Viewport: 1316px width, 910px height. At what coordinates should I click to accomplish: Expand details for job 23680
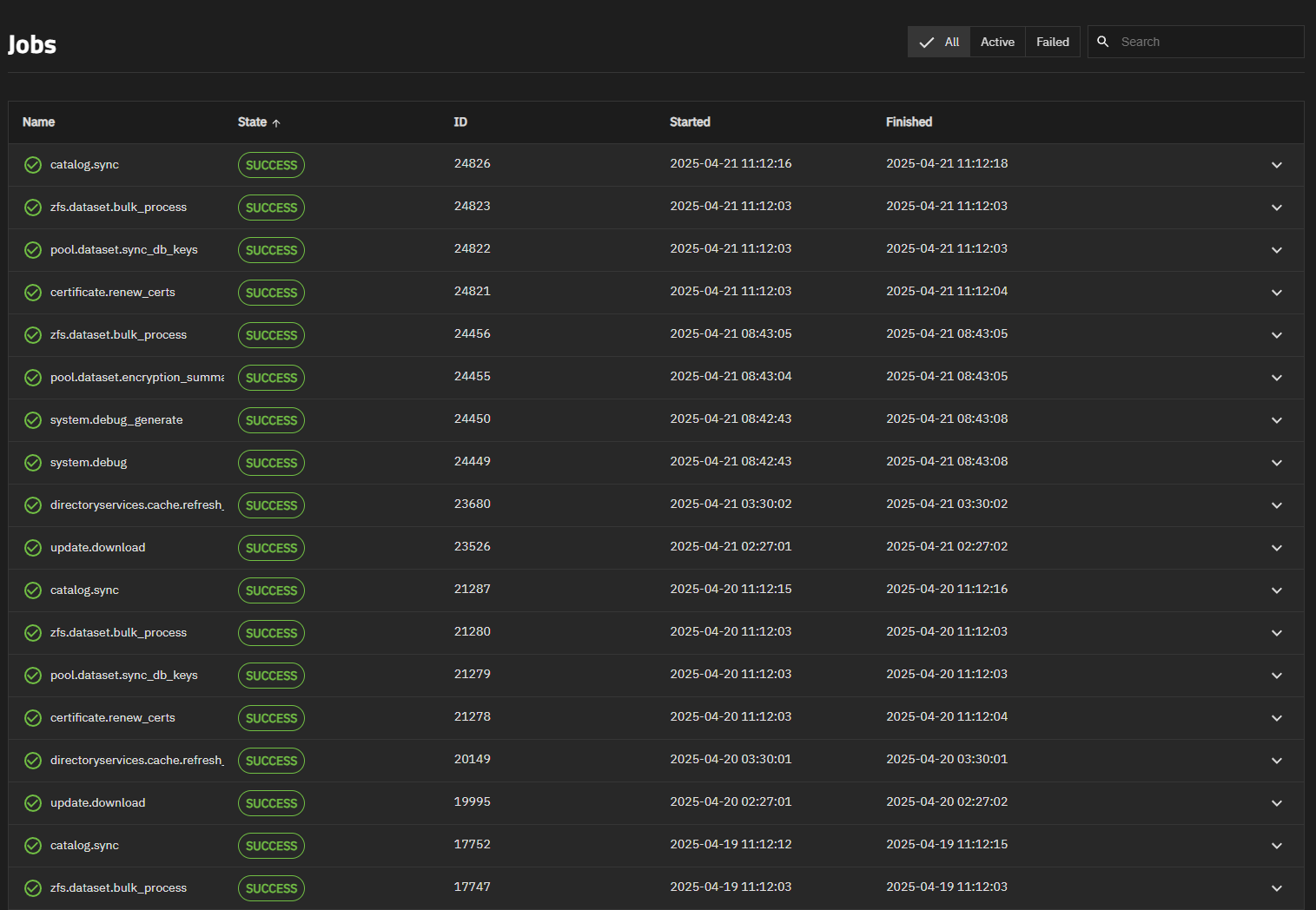click(1277, 505)
